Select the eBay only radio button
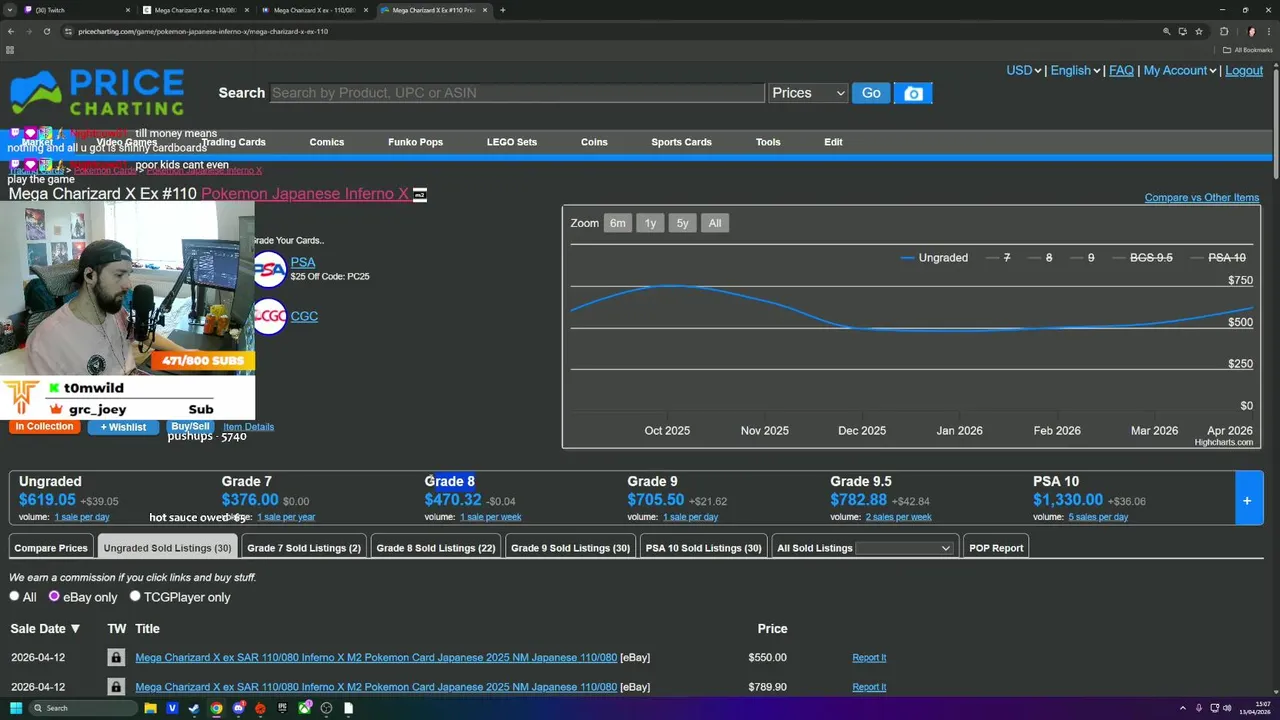Viewport: 1280px width, 720px height. (55, 596)
